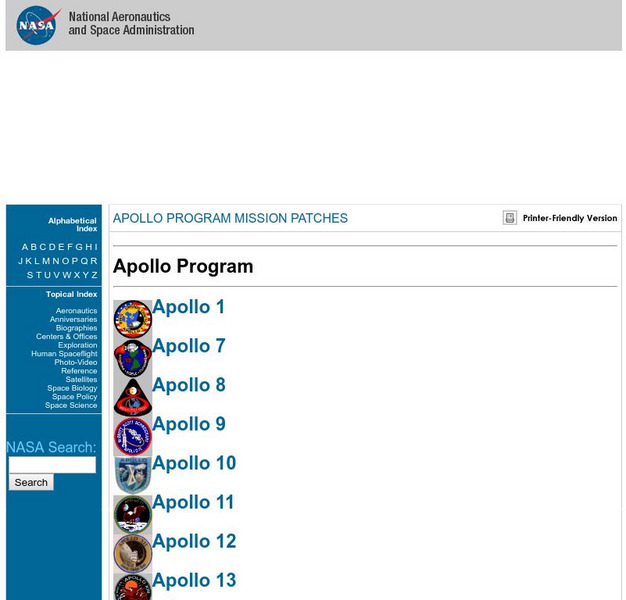Image resolution: width=626 pixels, height=600 pixels.
Task: Open the Apollo 12 mission patch image
Action: tap(133, 554)
